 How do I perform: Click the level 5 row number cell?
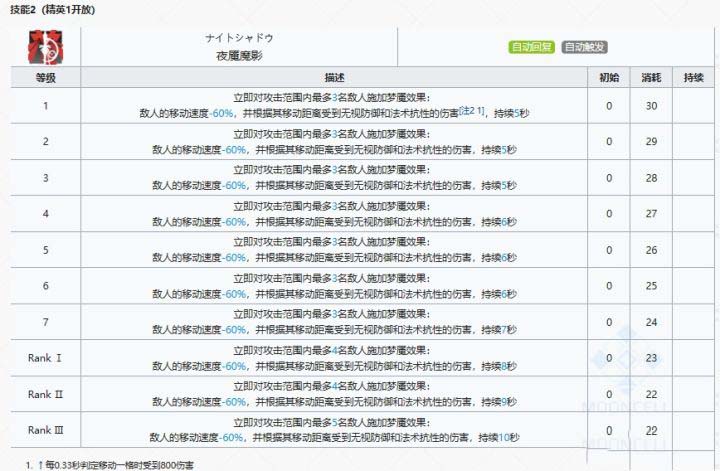(x=45, y=250)
